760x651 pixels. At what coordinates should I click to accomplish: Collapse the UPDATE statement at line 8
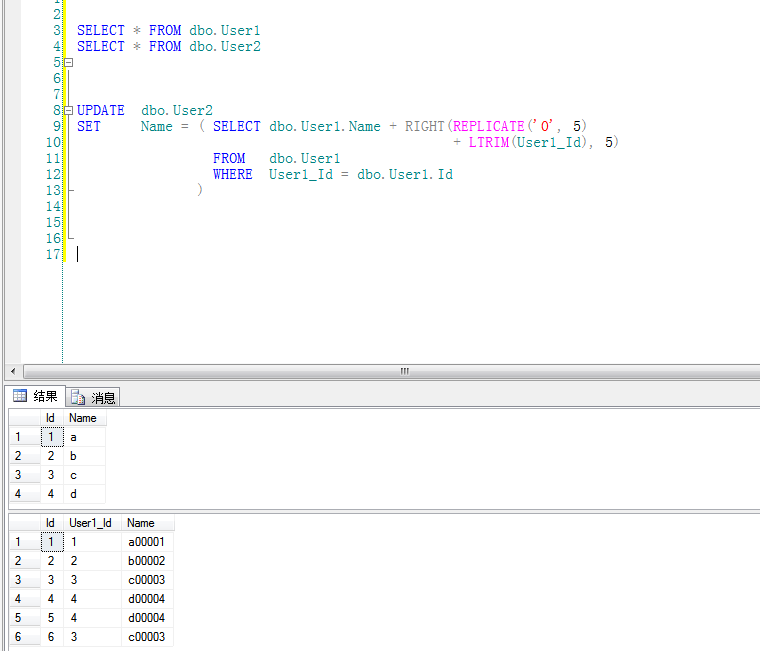(69, 111)
